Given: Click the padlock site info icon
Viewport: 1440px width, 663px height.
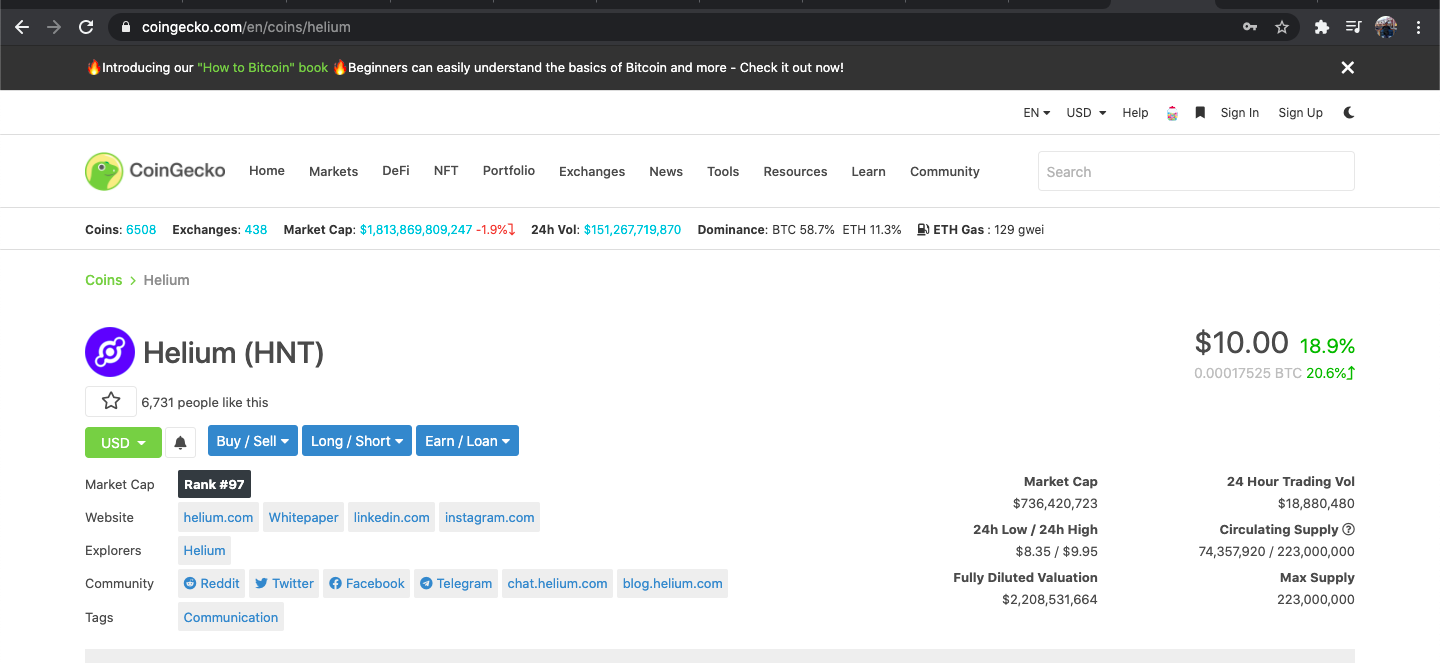Looking at the screenshot, I should [126, 27].
